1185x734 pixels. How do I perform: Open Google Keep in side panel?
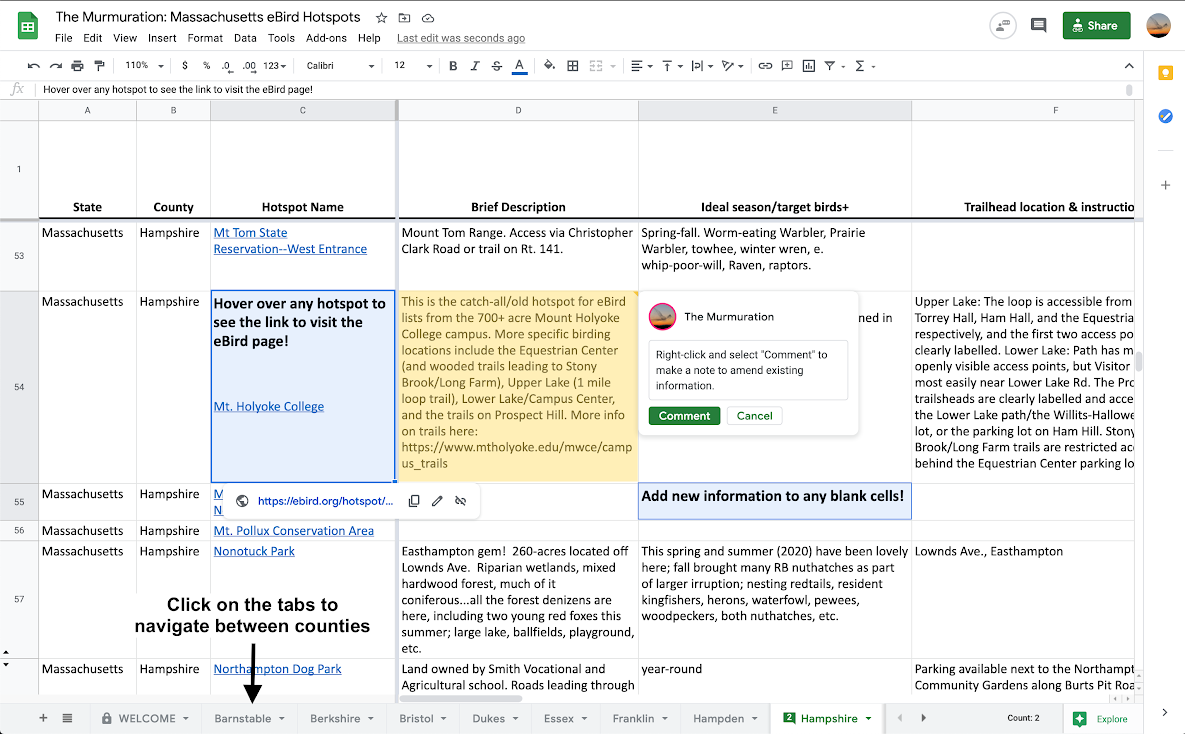[1165, 73]
